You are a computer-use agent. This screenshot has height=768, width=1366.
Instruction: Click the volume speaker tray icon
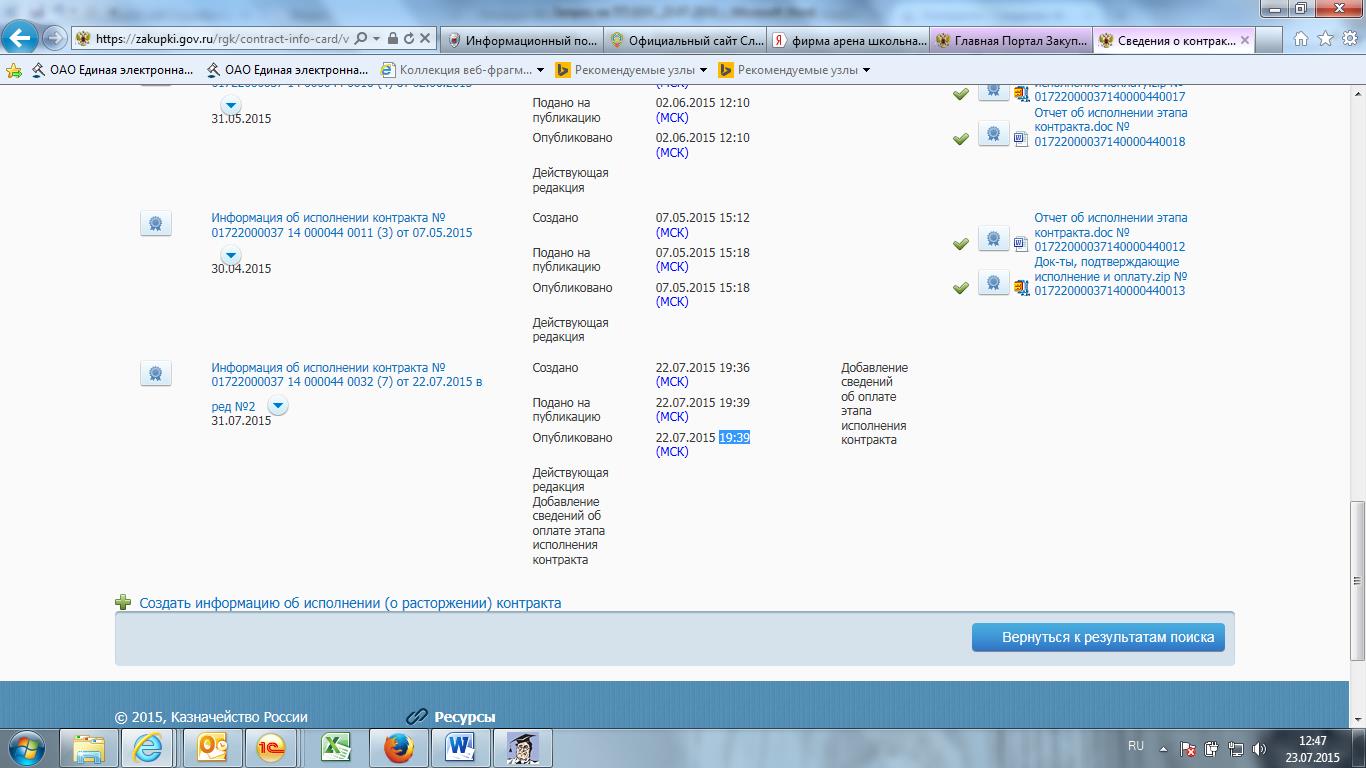coord(1259,748)
